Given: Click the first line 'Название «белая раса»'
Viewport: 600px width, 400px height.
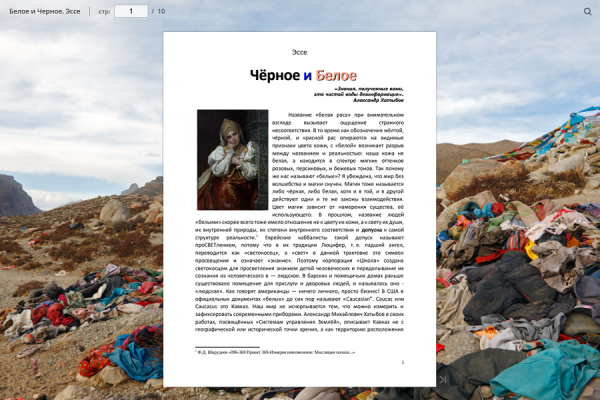Looking at the screenshot, I should click(x=346, y=115).
